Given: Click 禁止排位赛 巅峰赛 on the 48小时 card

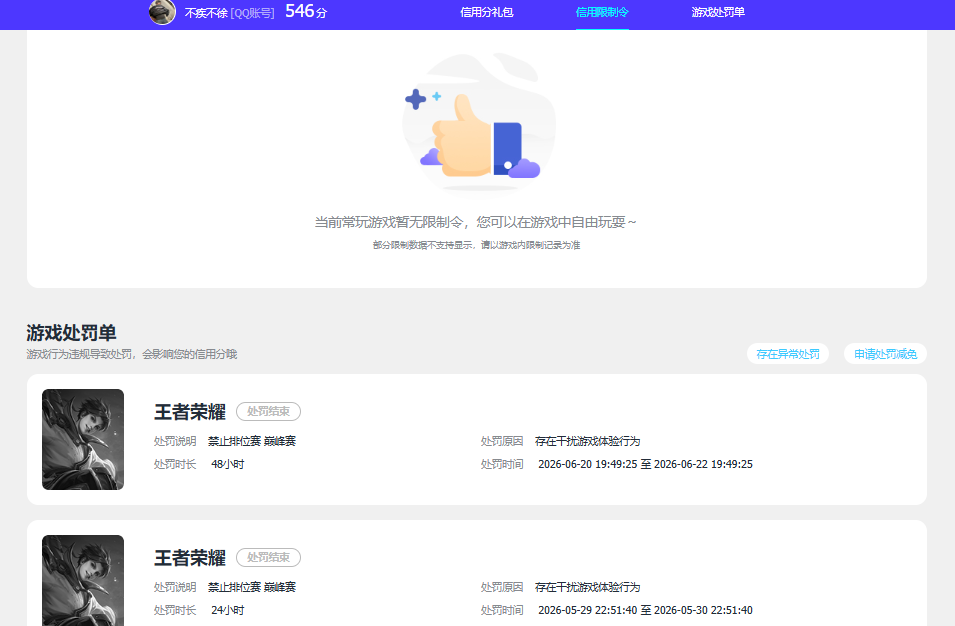Looking at the screenshot, I should pos(252,441).
